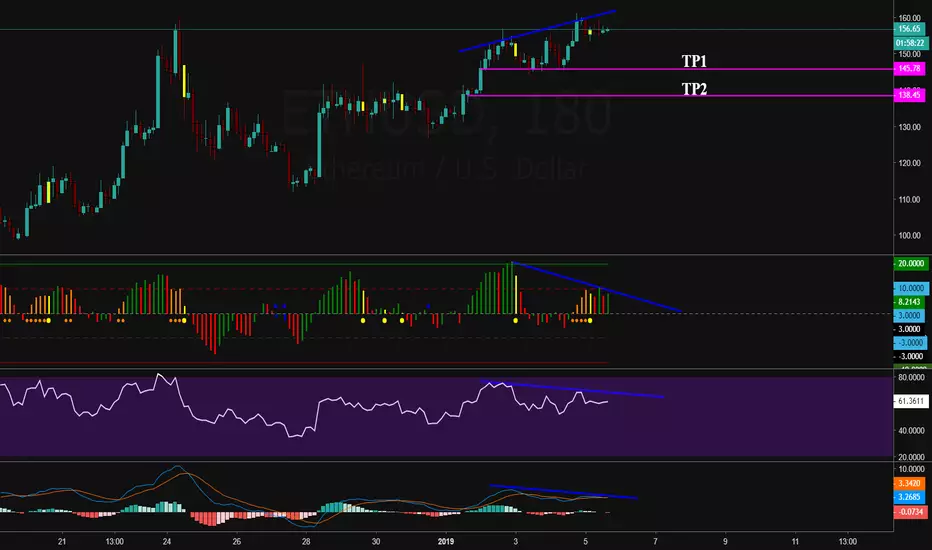Click the blue 10.0000 histogram level label

click(x=911, y=288)
